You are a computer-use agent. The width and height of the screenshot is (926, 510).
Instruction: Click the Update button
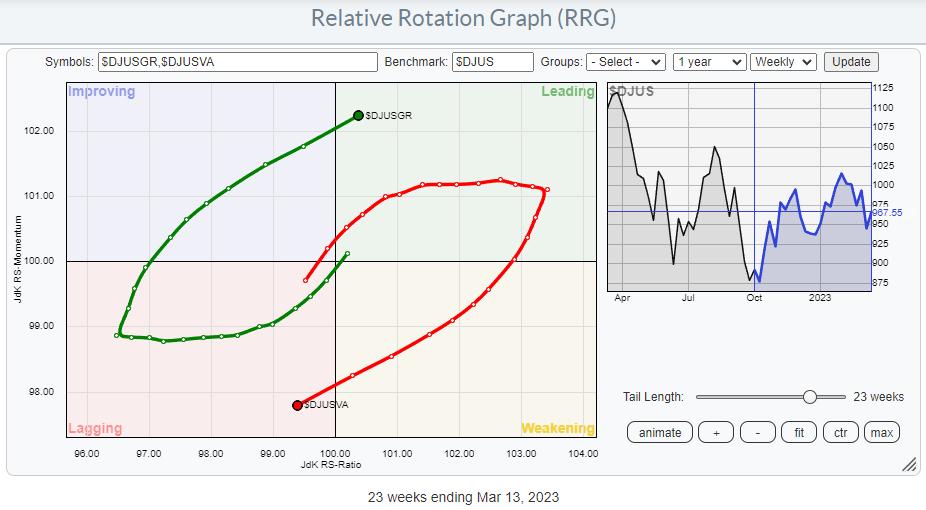click(851, 62)
